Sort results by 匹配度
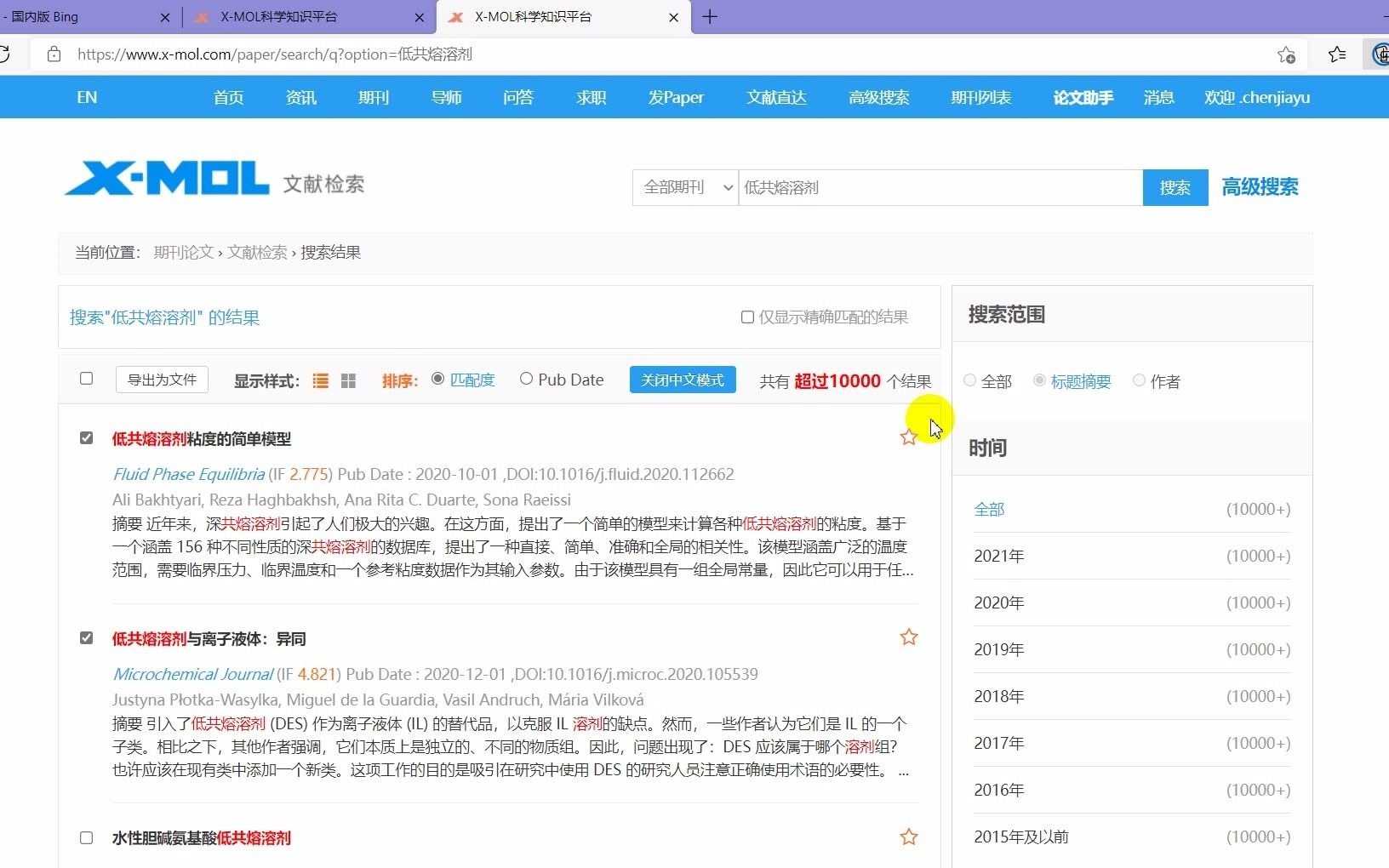 click(x=437, y=379)
